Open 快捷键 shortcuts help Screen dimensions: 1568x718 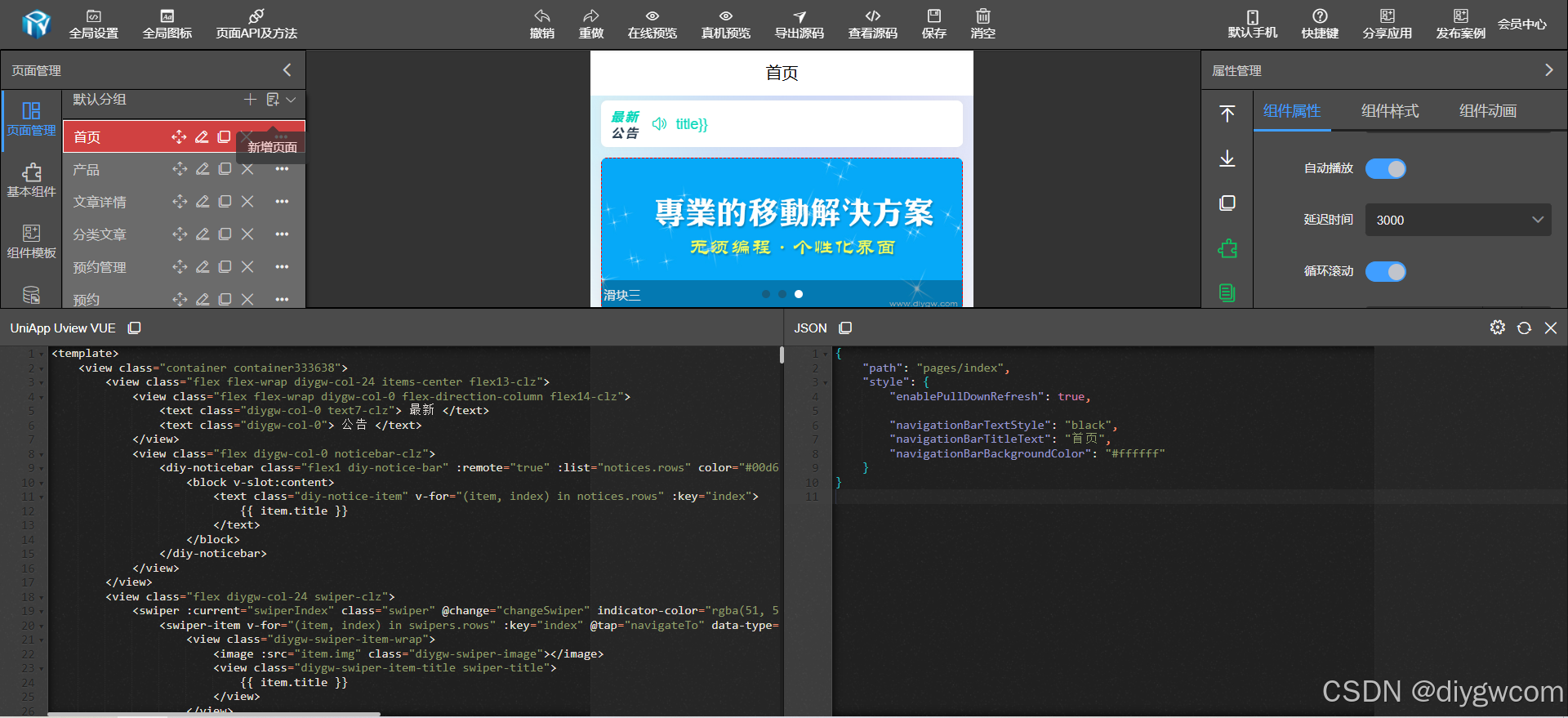pos(1320,25)
